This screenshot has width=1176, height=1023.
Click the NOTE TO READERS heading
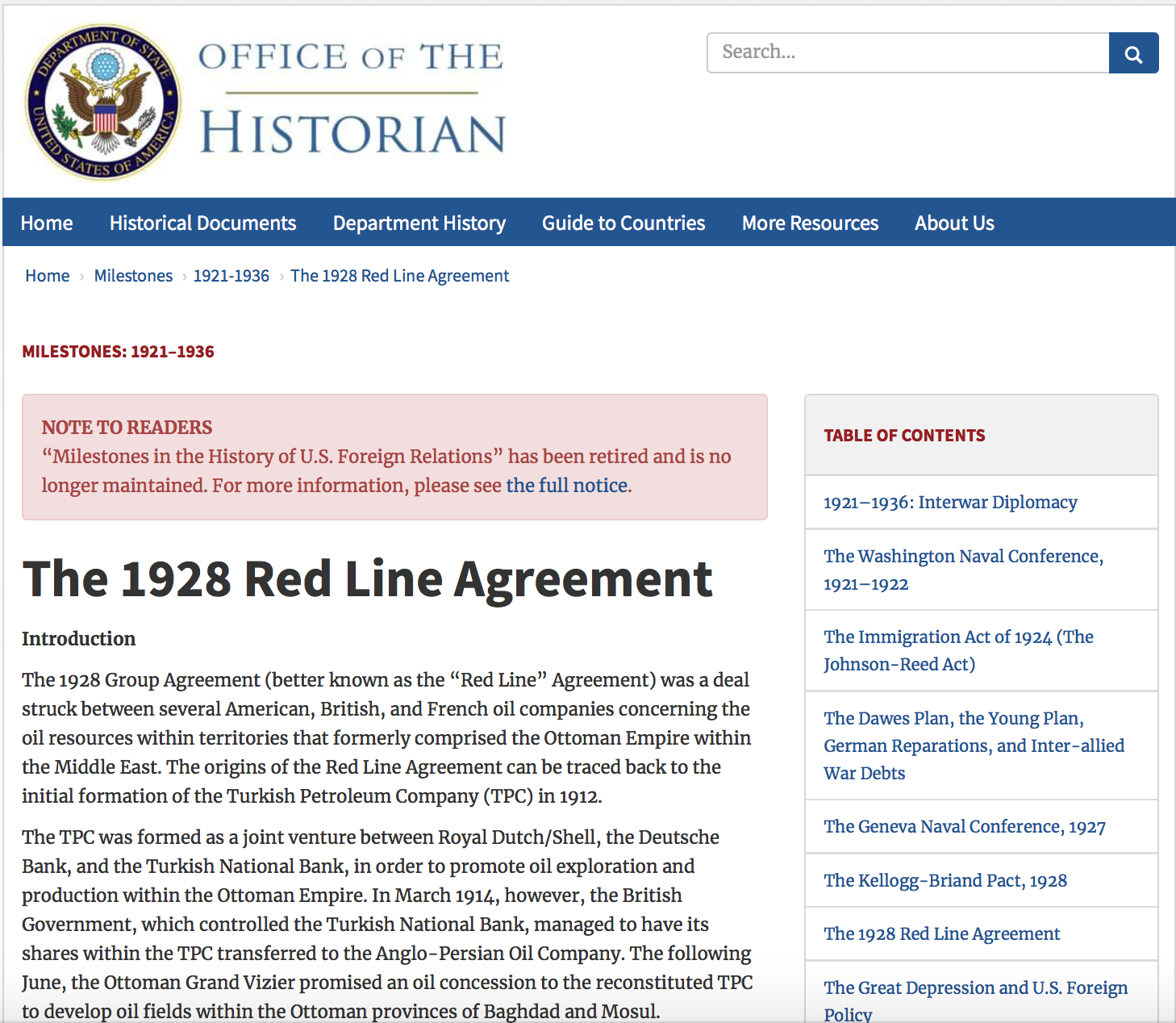pyautogui.click(x=127, y=428)
